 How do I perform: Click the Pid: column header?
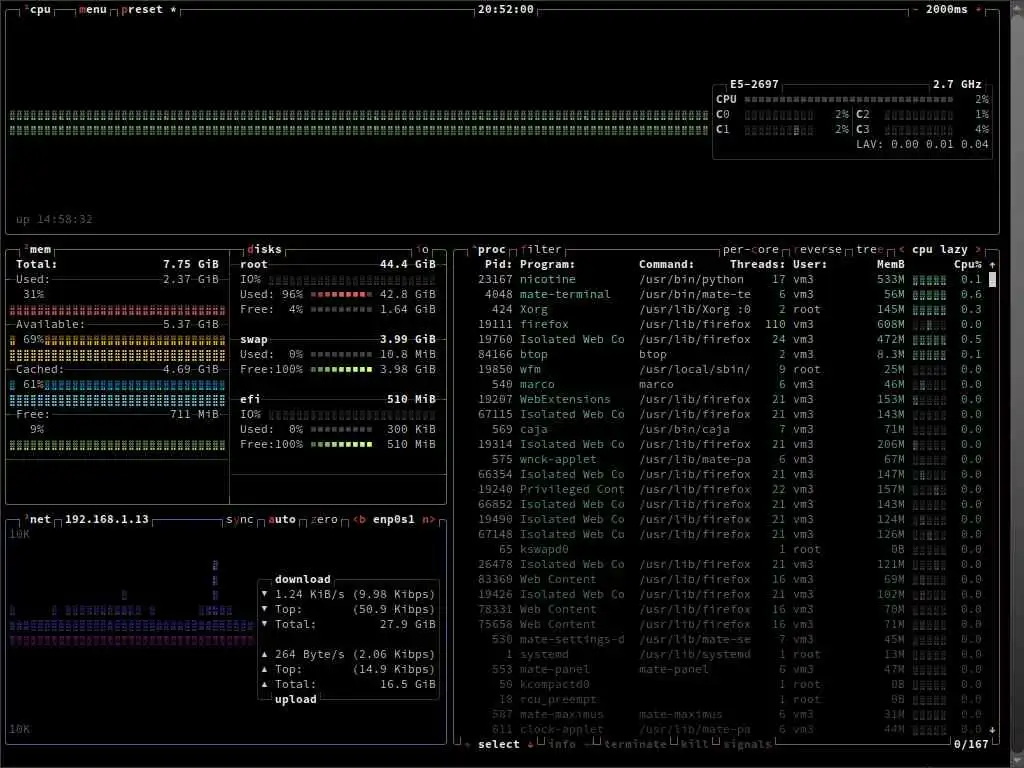click(x=498, y=264)
